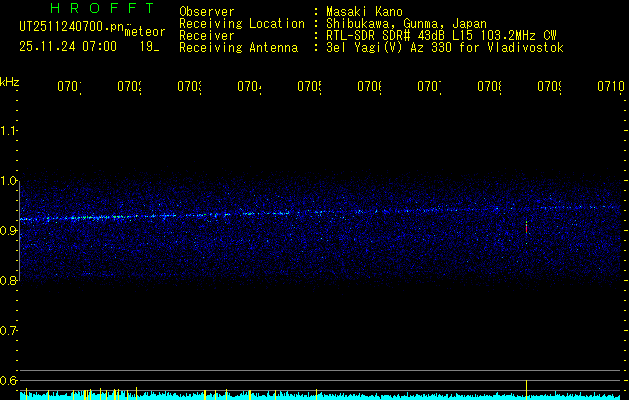Click the red meteor echo mark in spectrogram
Viewport: 629px width, 400px height.
coord(526,228)
